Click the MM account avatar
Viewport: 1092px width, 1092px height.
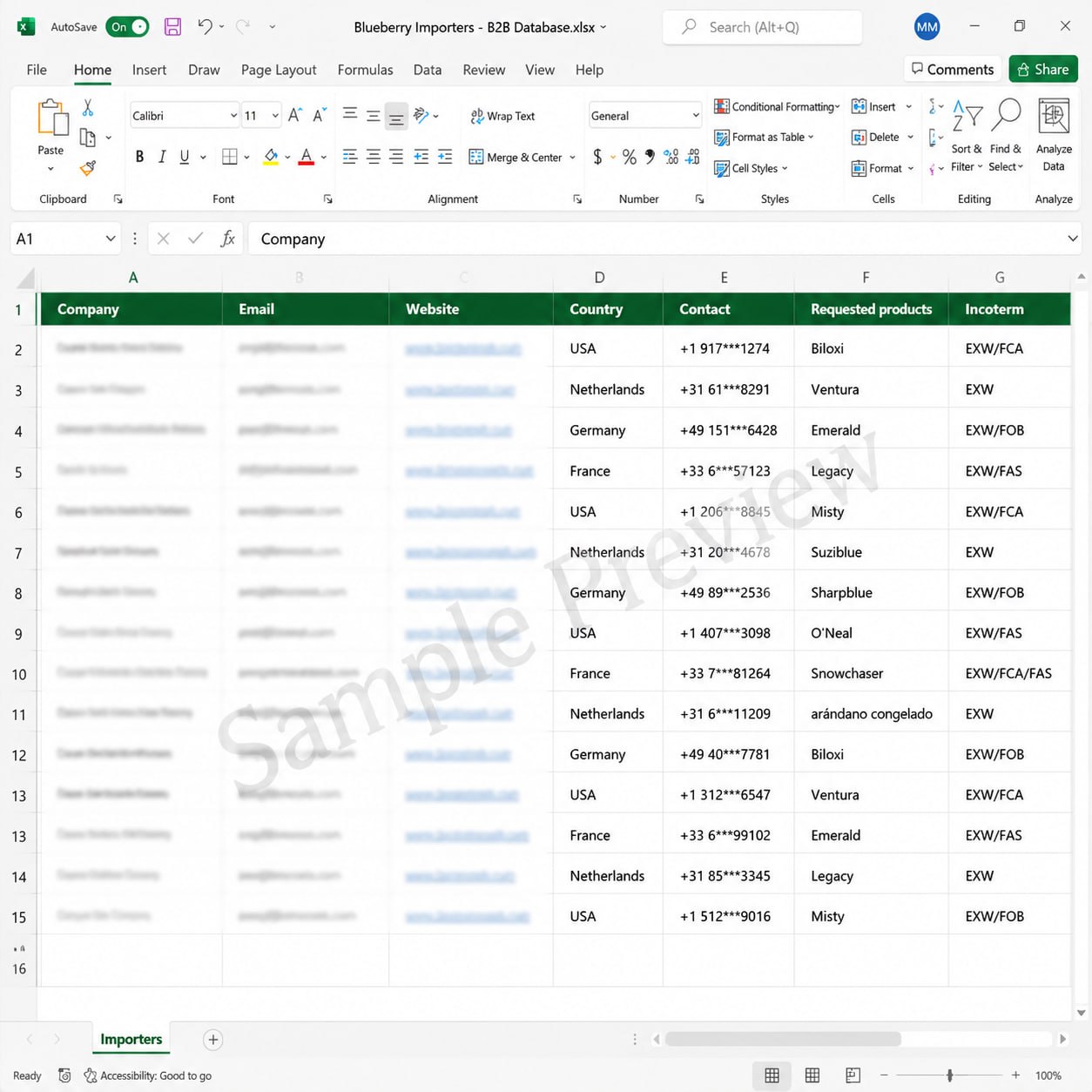coord(927,27)
